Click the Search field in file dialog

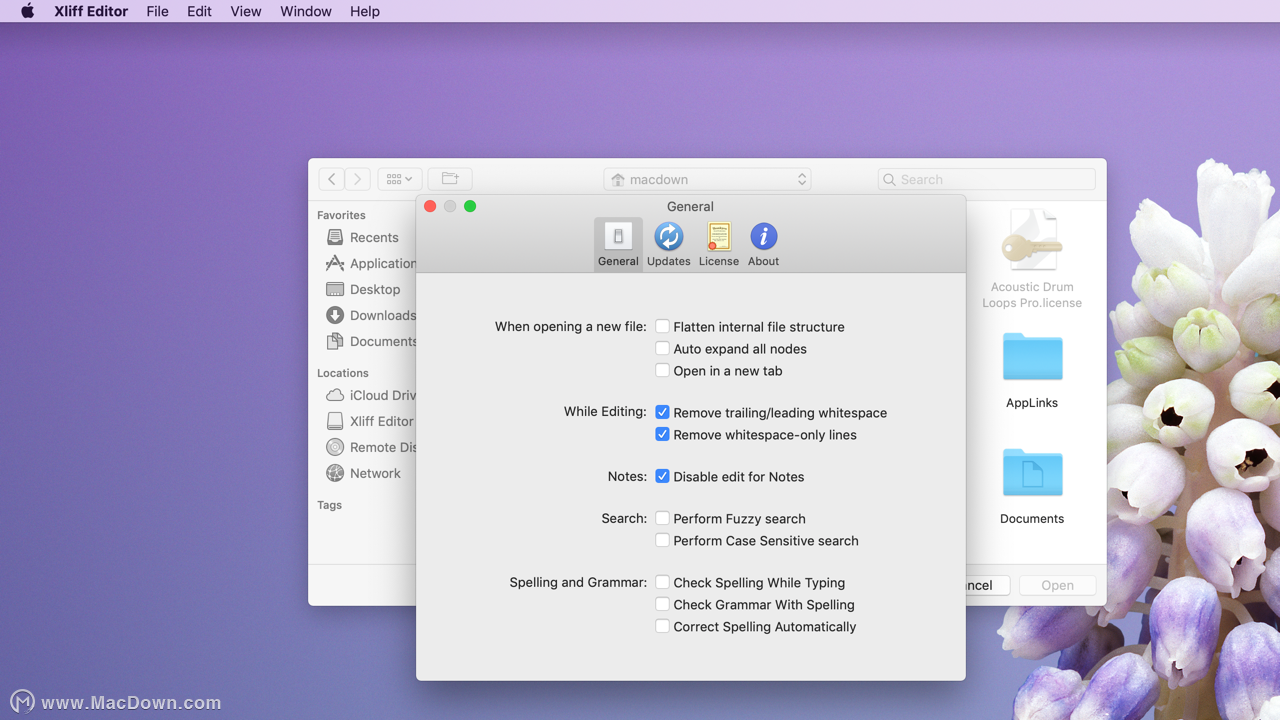[x=986, y=179]
